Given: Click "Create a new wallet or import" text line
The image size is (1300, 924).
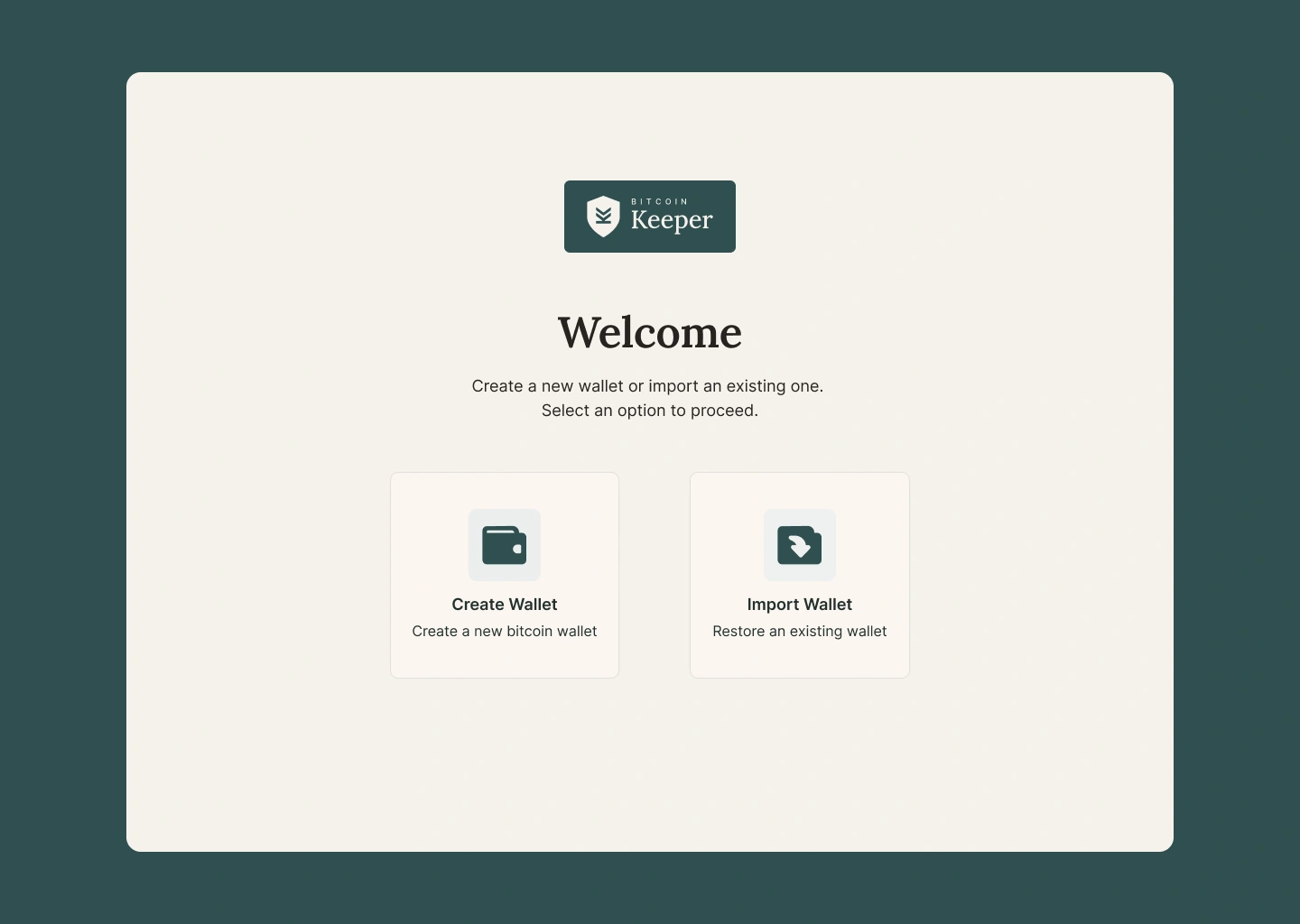Looking at the screenshot, I should point(647,386).
